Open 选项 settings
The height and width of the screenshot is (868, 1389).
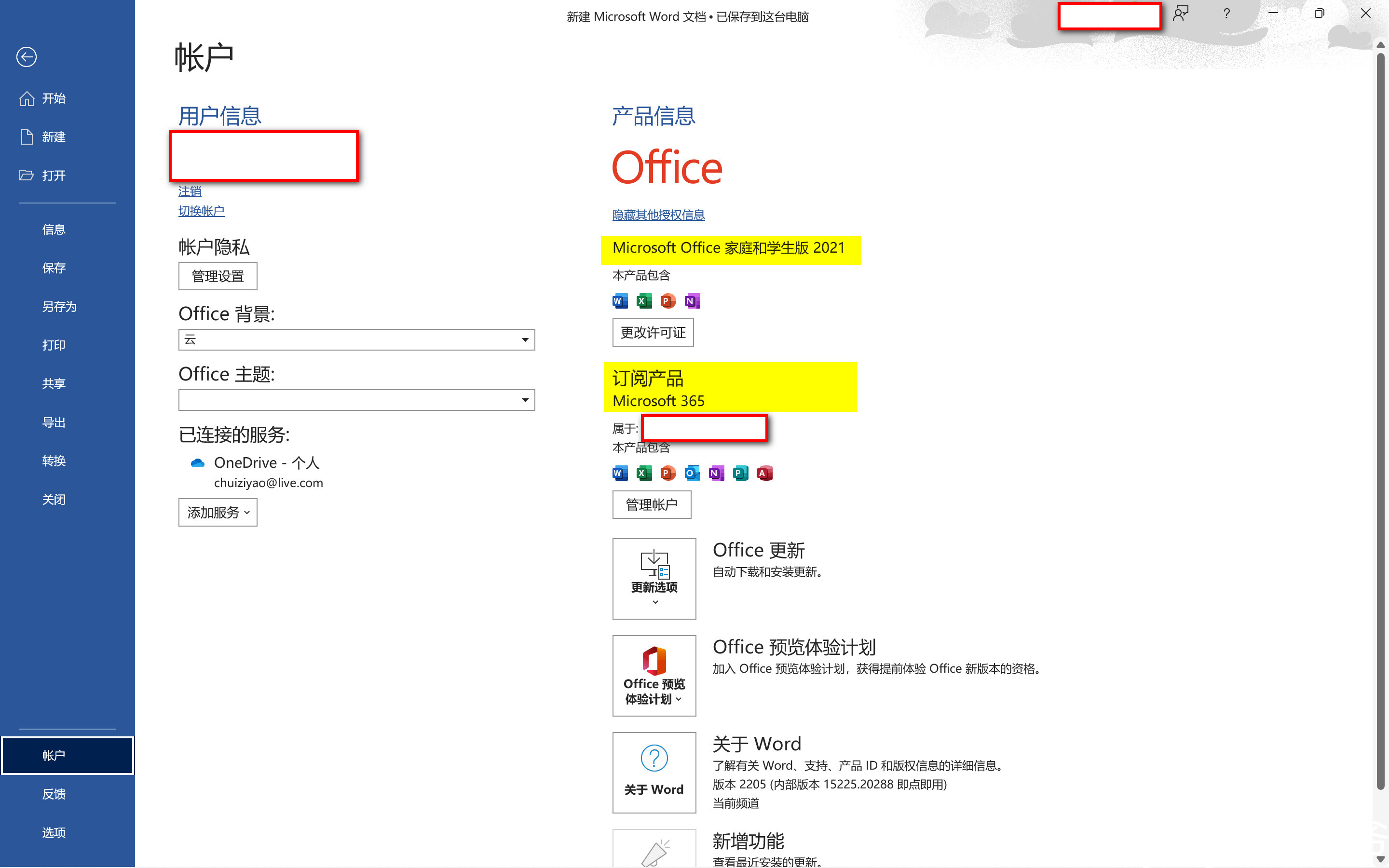[54, 832]
